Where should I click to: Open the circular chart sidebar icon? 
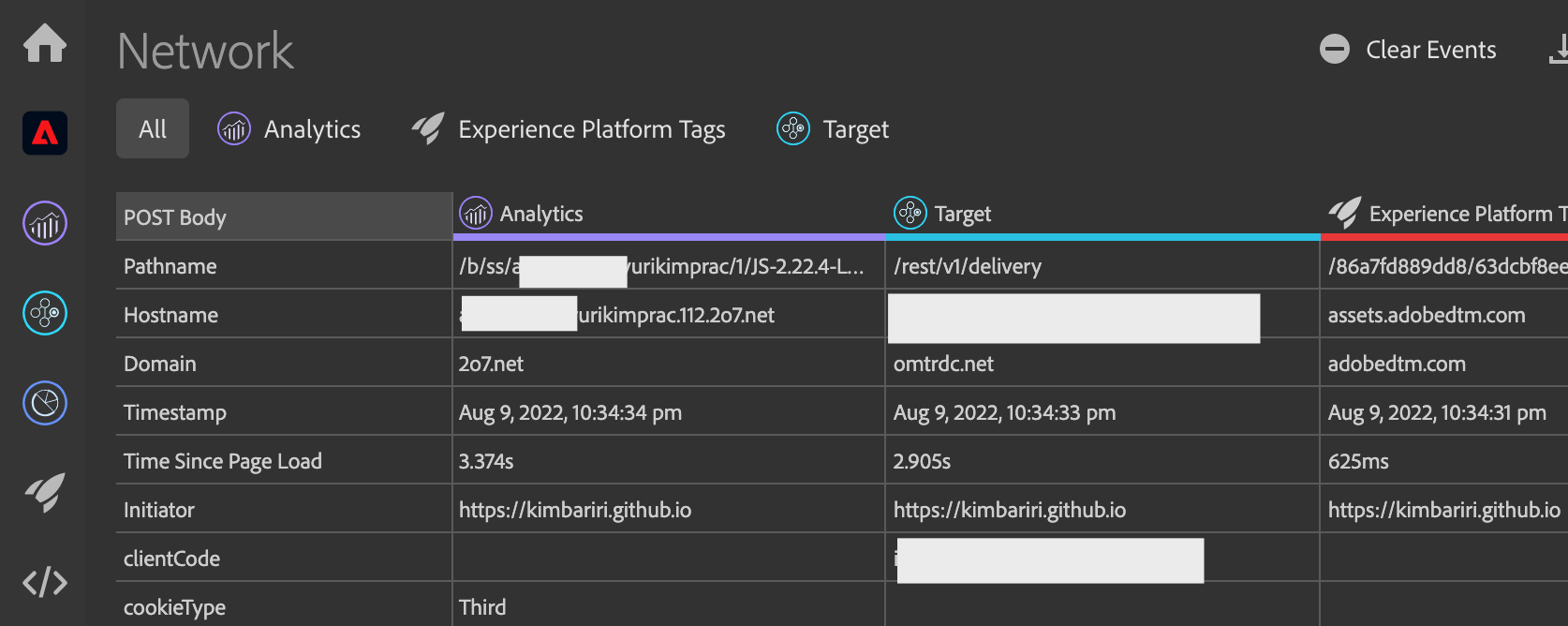(44, 403)
